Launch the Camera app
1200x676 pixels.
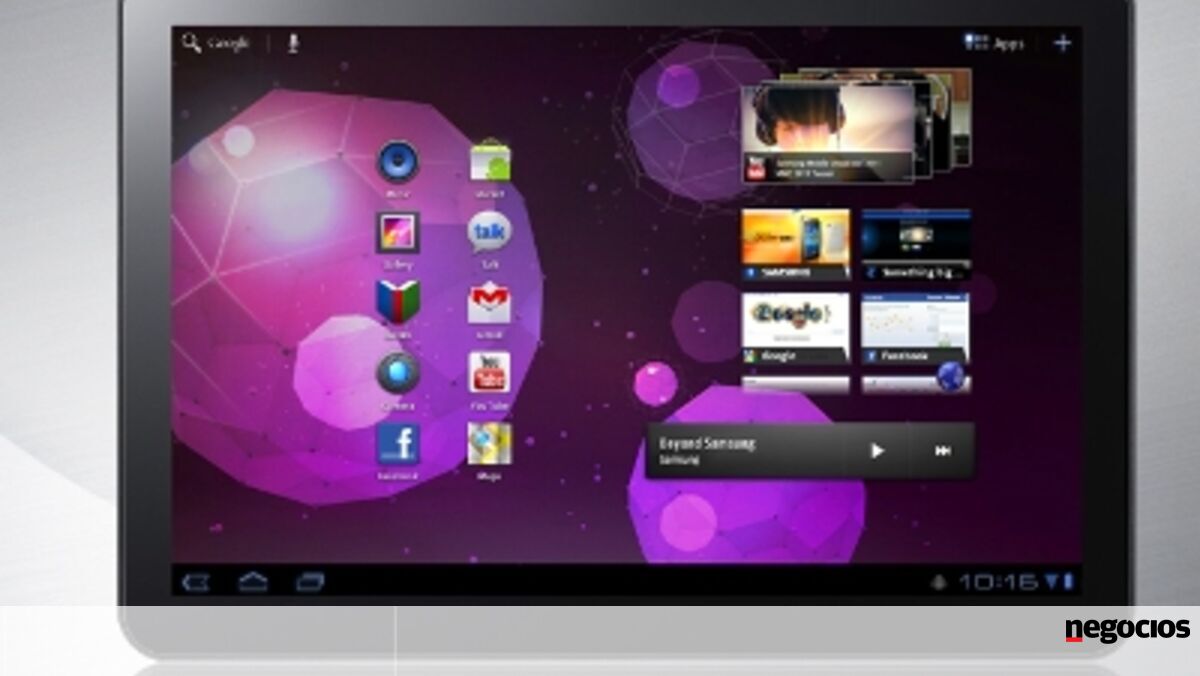pyautogui.click(x=397, y=373)
